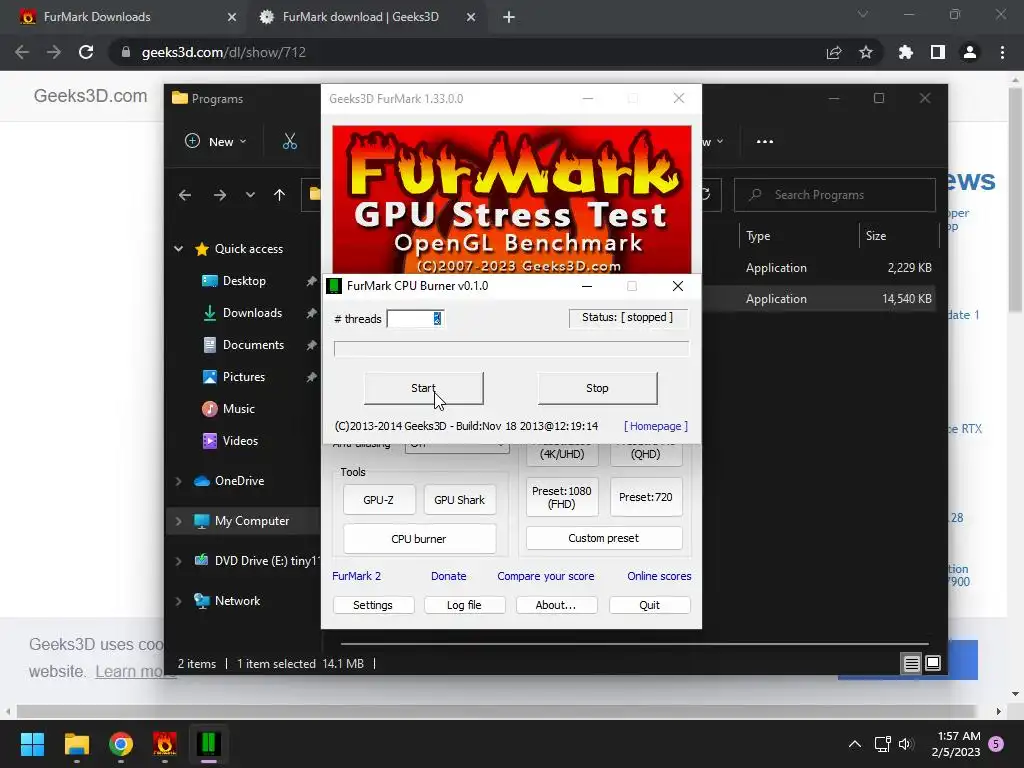This screenshot has height=768, width=1024.
Task: Launch GPU Shark tool
Action: pyautogui.click(x=459, y=500)
